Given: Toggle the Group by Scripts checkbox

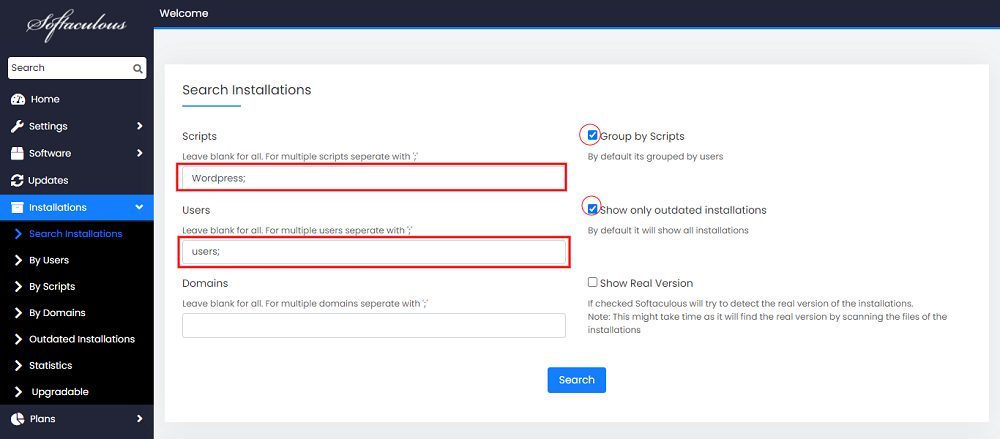Looking at the screenshot, I should 592,135.
